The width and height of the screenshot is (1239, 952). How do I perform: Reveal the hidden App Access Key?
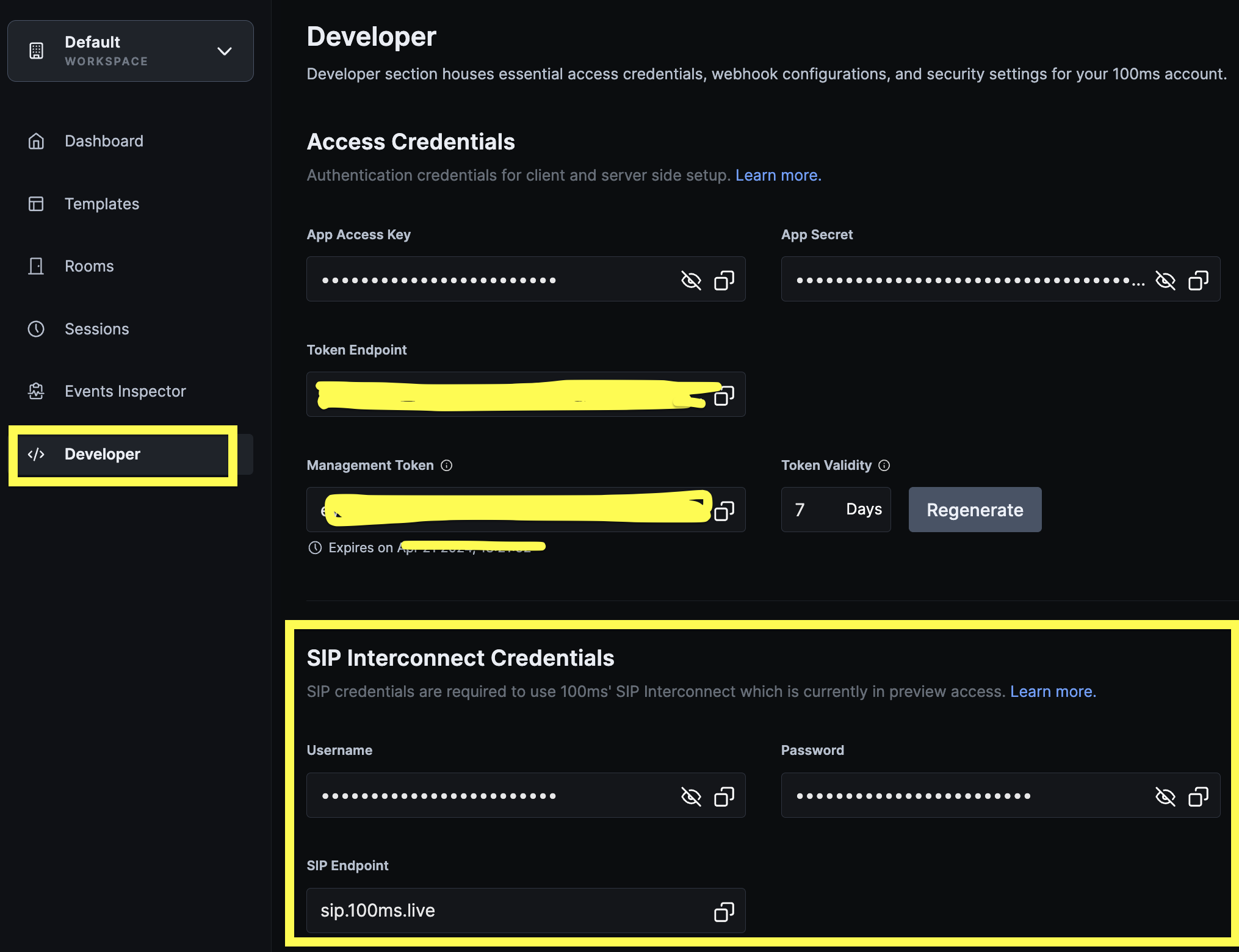pyautogui.click(x=691, y=280)
